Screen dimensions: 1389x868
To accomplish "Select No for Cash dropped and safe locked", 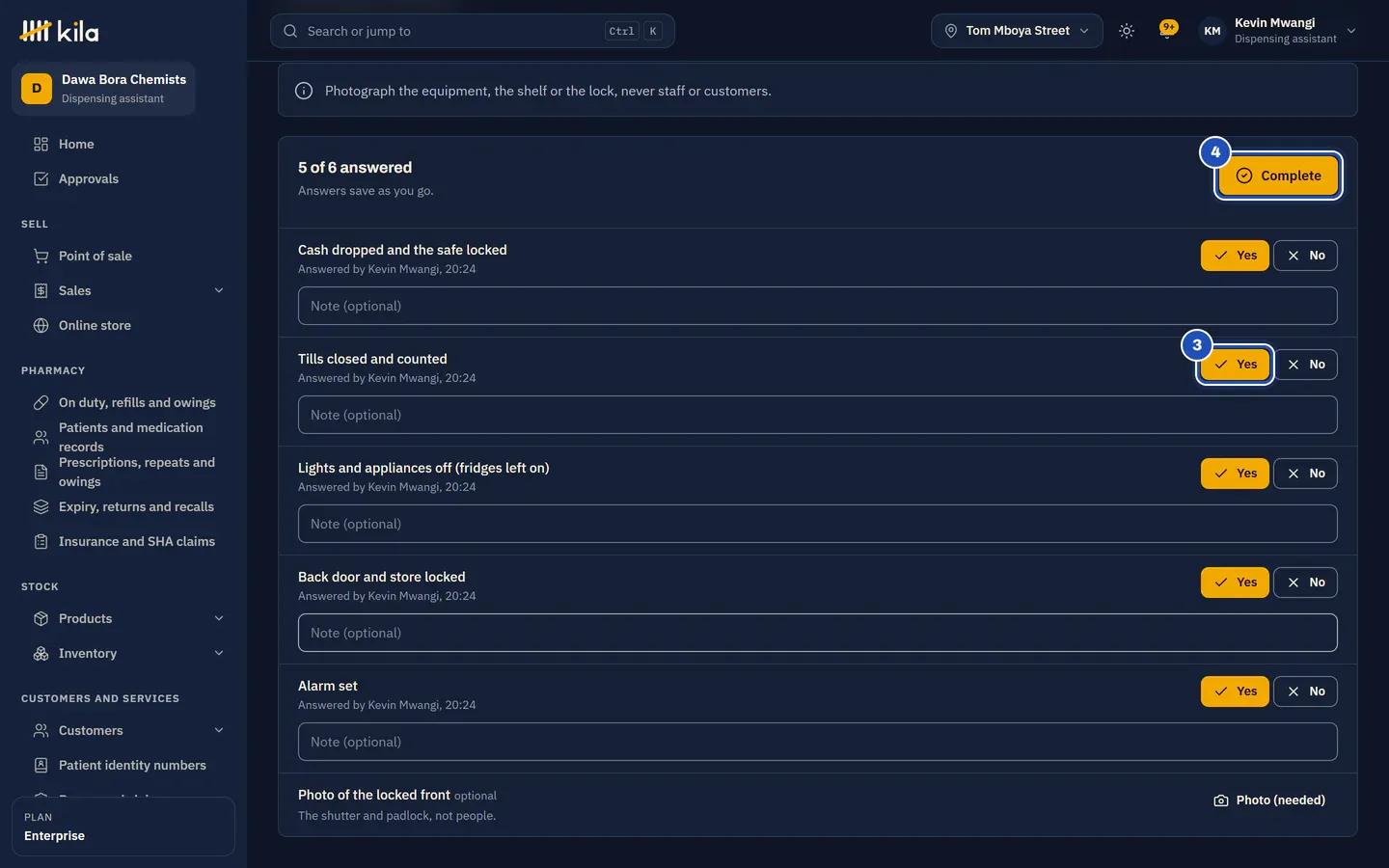I will pyautogui.click(x=1305, y=256).
